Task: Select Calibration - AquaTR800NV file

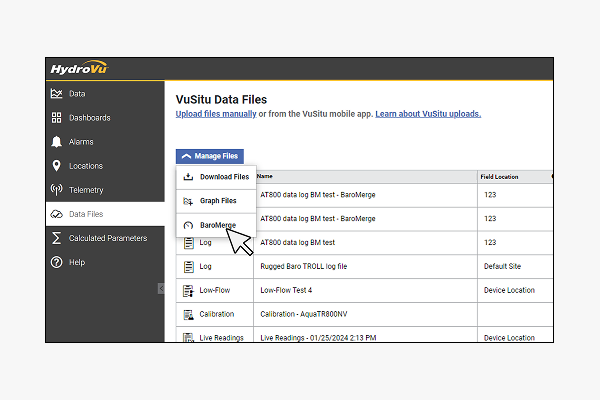Action: tap(303, 314)
